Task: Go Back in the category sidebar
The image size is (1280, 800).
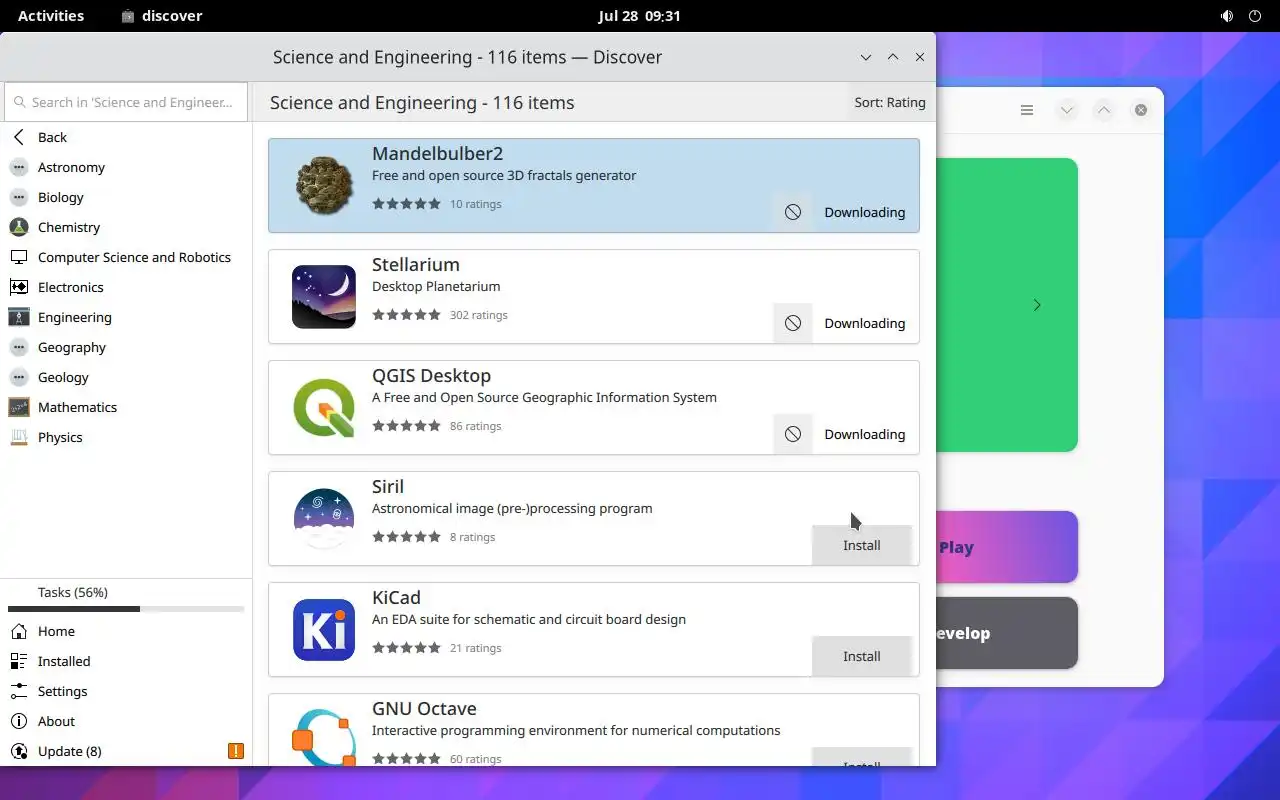Action: point(126,137)
